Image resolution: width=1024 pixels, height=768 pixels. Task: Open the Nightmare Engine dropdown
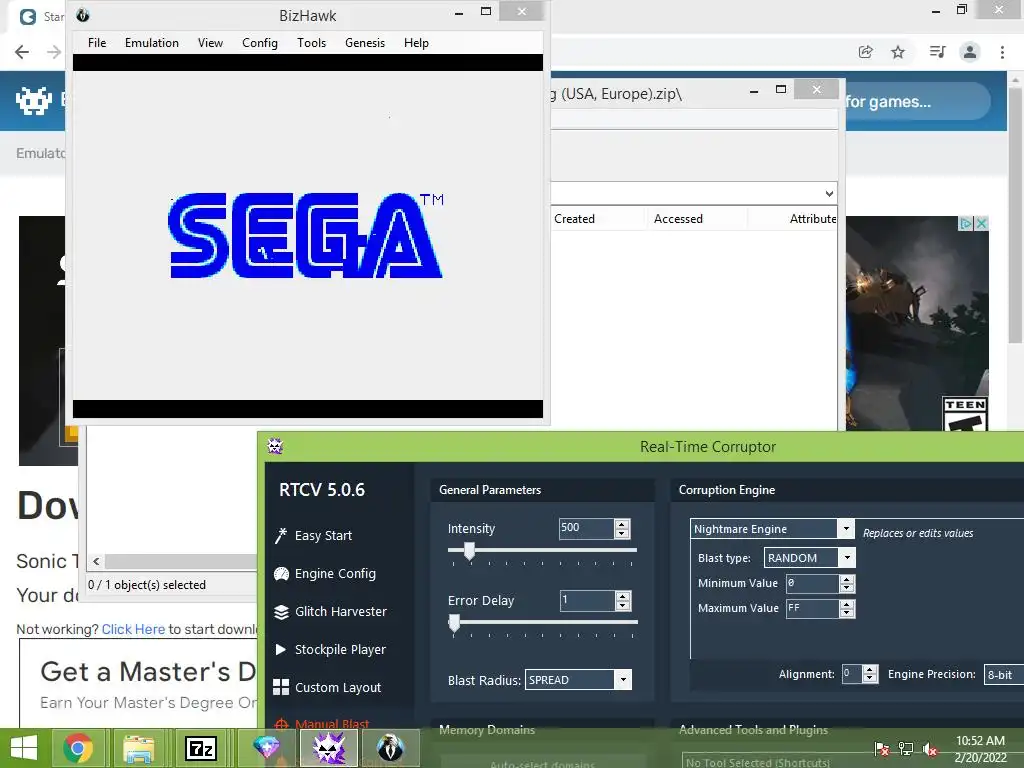pyautogui.click(x=846, y=528)
